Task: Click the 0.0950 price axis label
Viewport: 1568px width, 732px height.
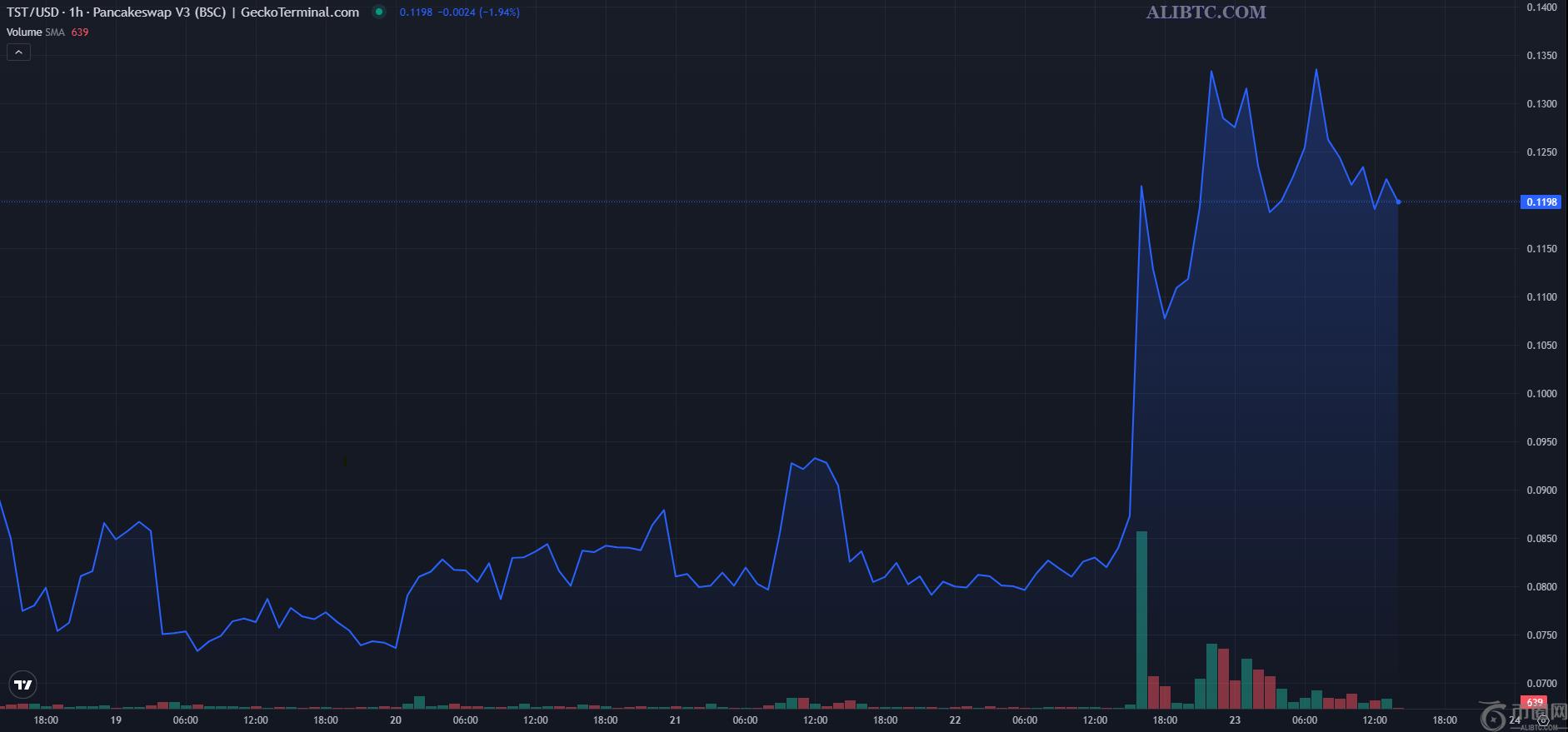Action: 1541,442
